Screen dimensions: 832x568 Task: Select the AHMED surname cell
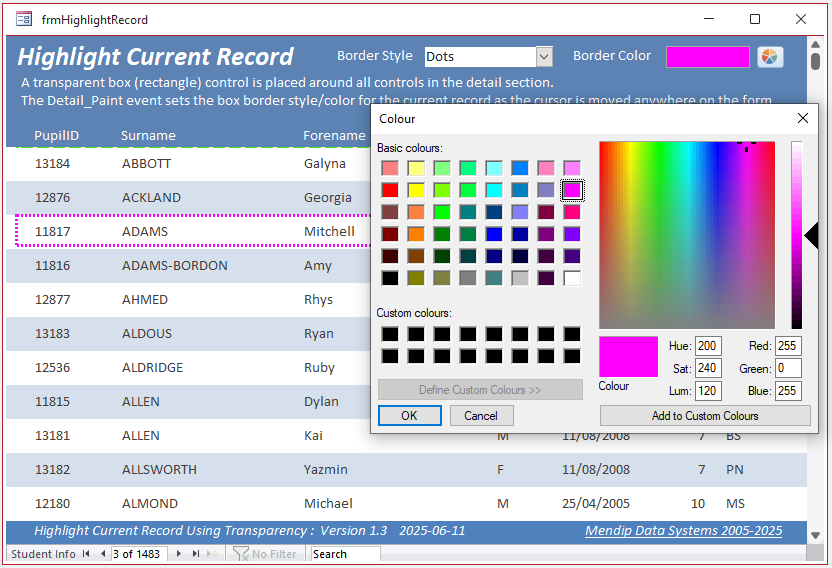[x=145, y=299]
